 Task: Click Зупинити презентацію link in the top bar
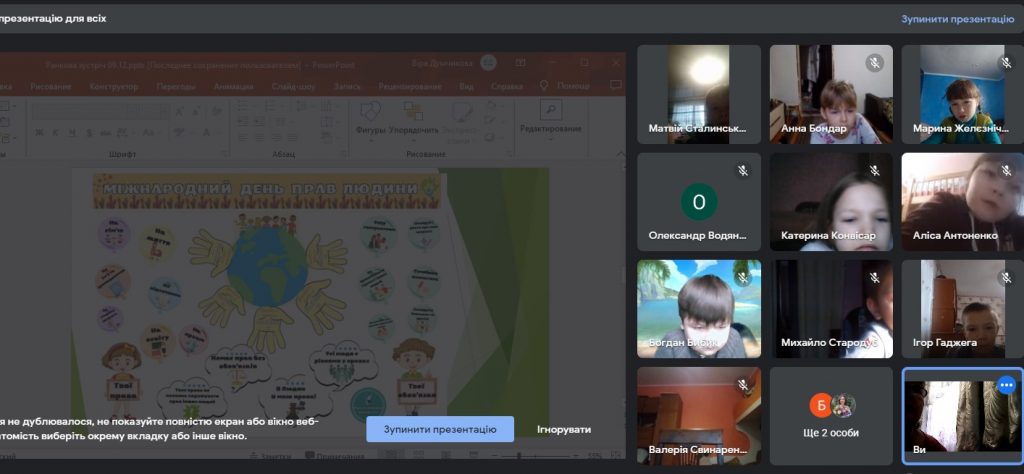pos(957,19)
